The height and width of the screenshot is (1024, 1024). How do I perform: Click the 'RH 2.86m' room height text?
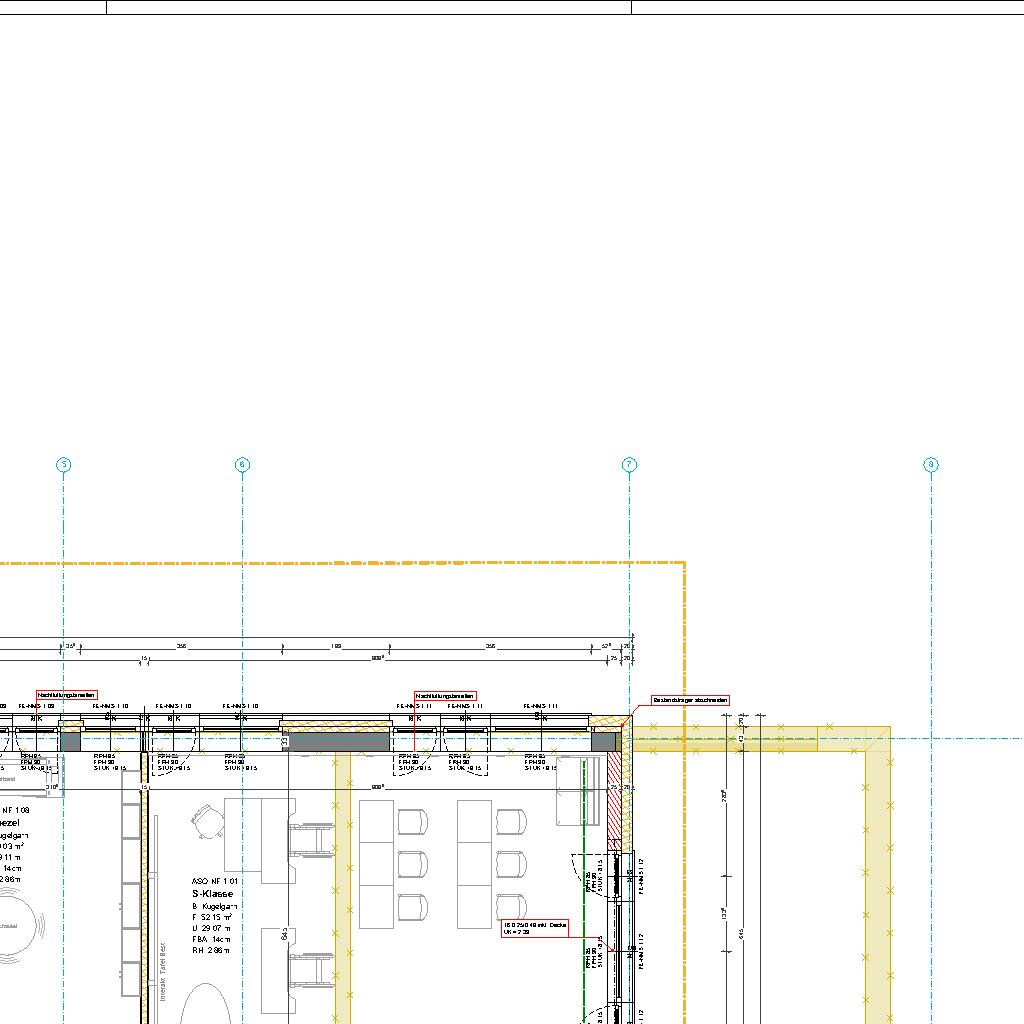[x=212, y=951]
